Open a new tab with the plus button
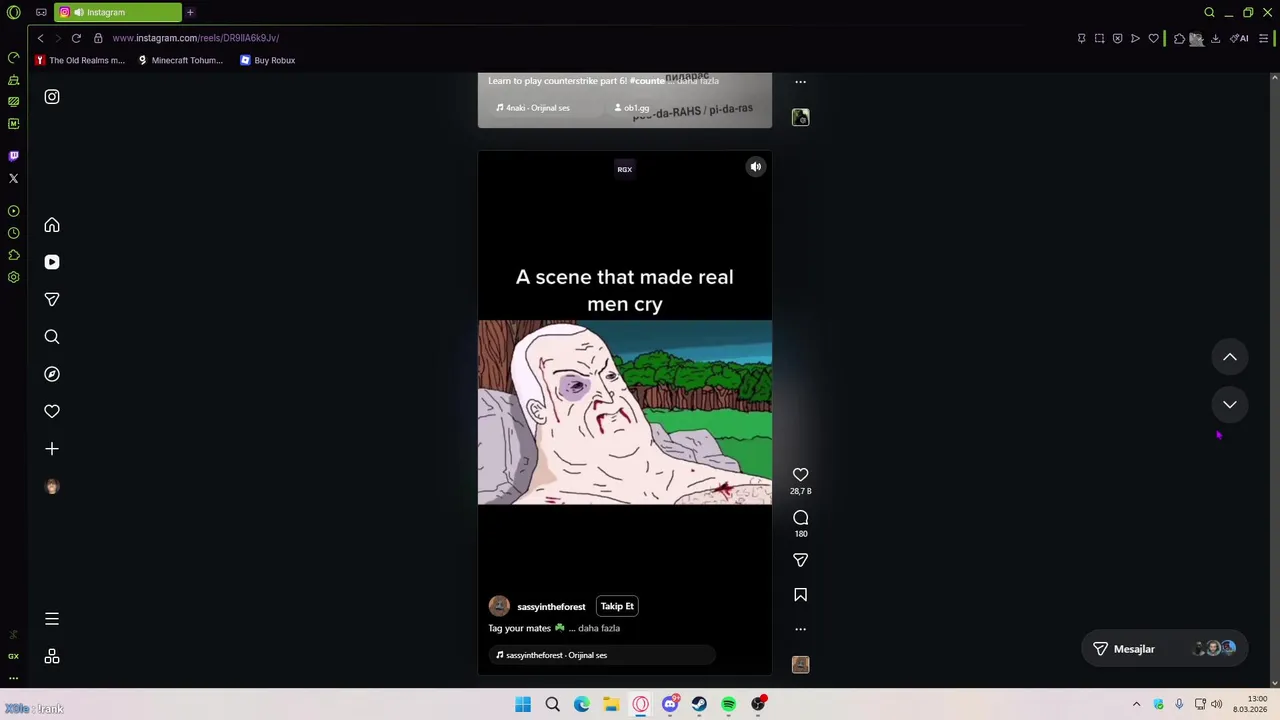1280x720 pixels. (x=190, y=12)
